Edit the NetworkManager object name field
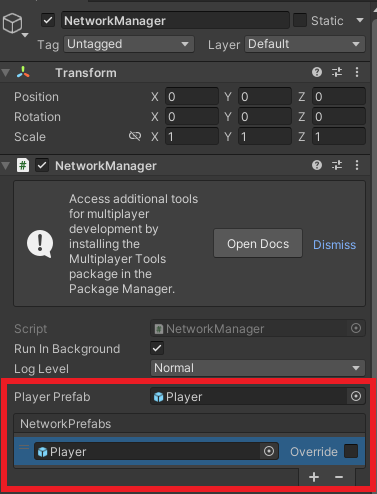Screen dimensions: 377x494 175,21
